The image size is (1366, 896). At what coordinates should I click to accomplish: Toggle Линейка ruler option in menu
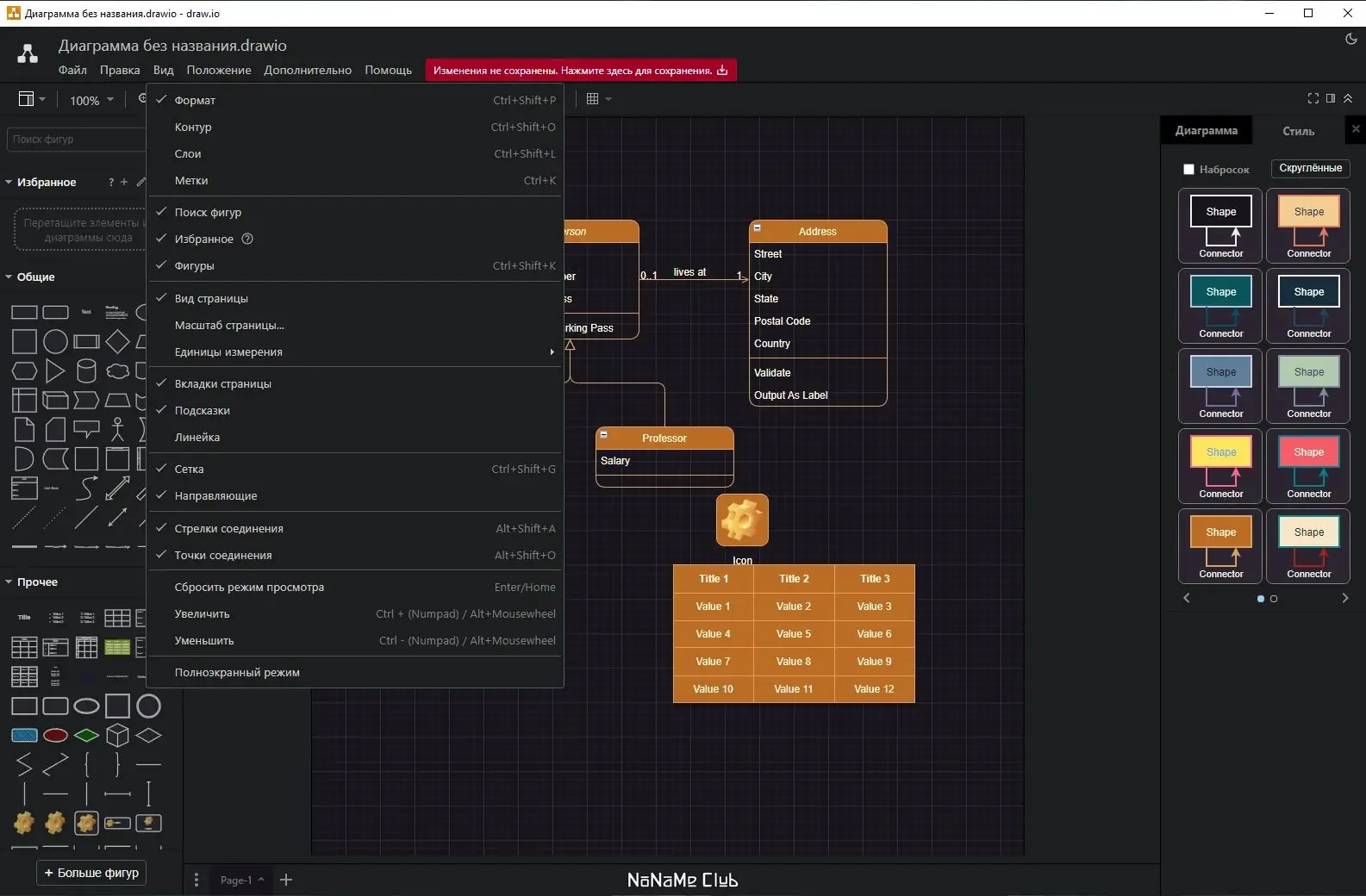tap(197, 438)
